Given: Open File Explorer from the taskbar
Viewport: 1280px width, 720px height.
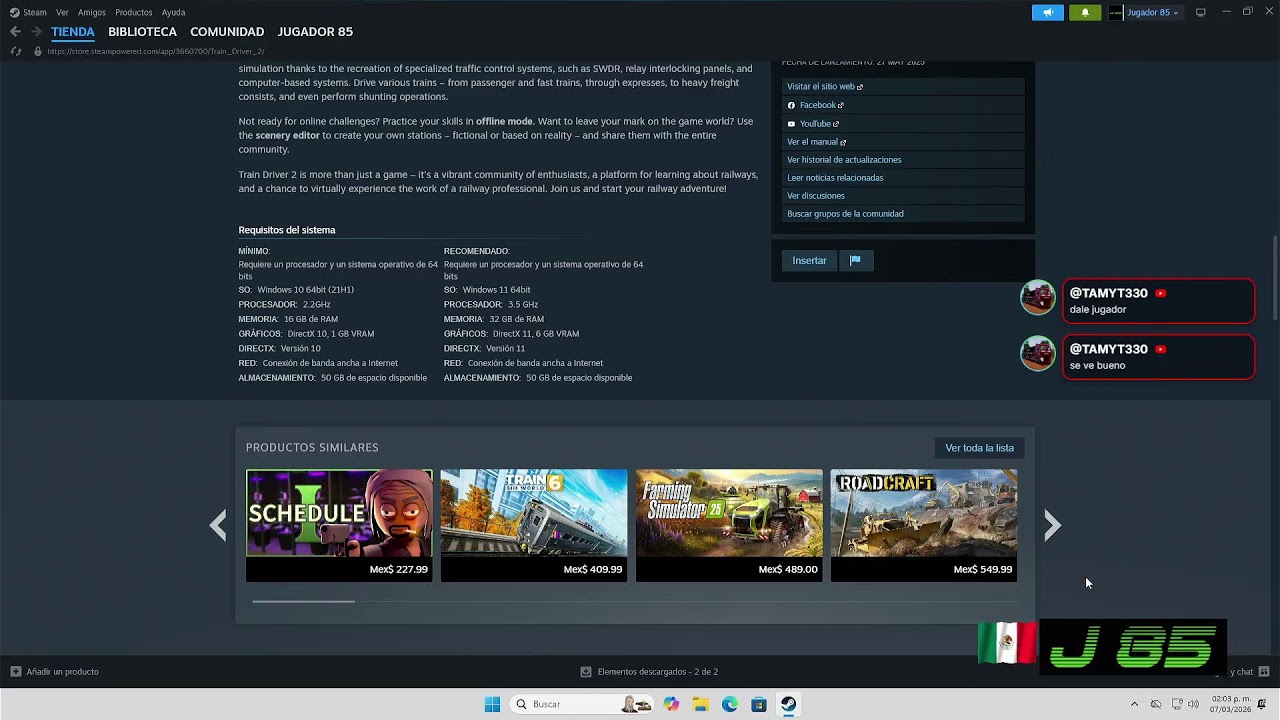Looking at the screenshot, I should (x=700, y=704).
